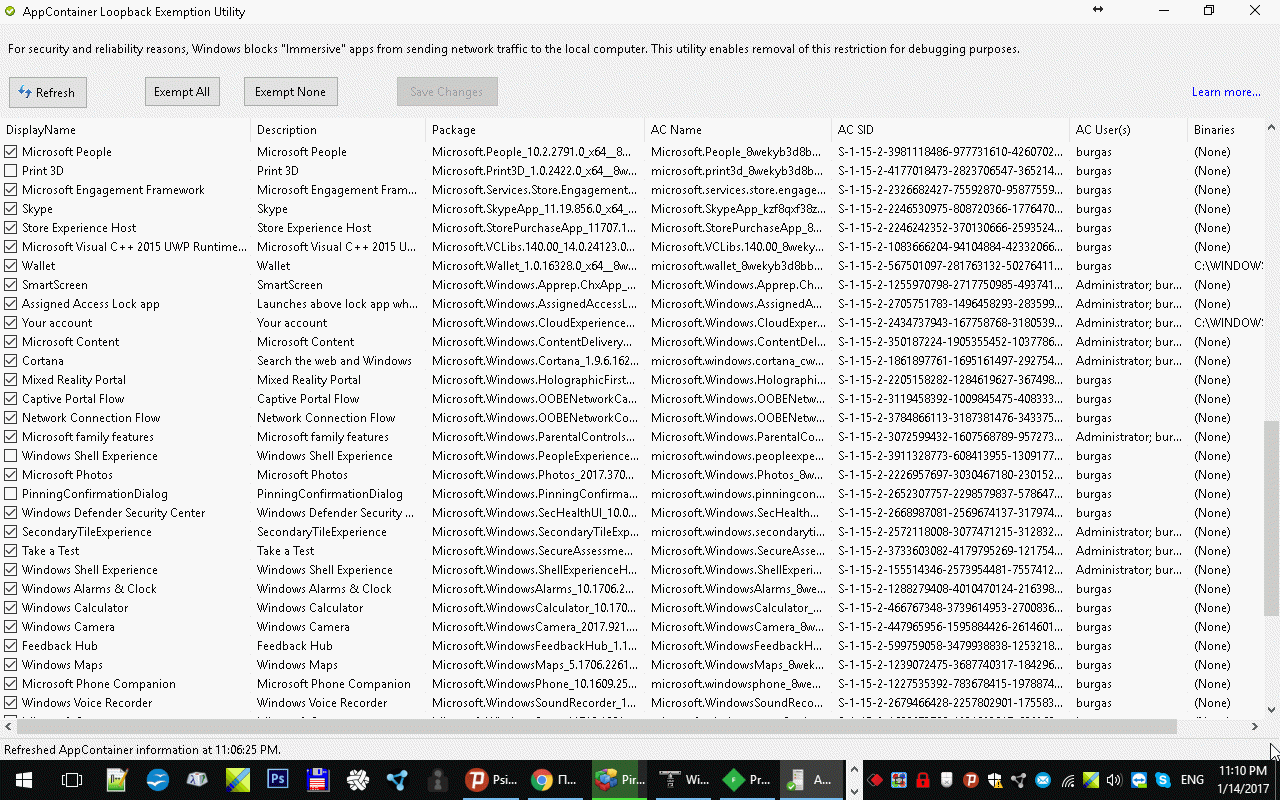Sort by the AC Name column header
This screenshot has width=1280, height=800.
[738, 130]
